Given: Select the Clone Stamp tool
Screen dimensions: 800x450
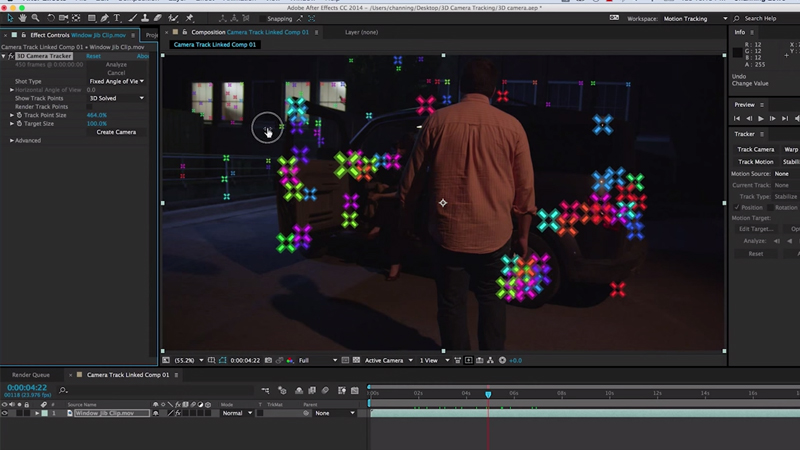Looking at the screenshot, I should (x=144, y=18).
